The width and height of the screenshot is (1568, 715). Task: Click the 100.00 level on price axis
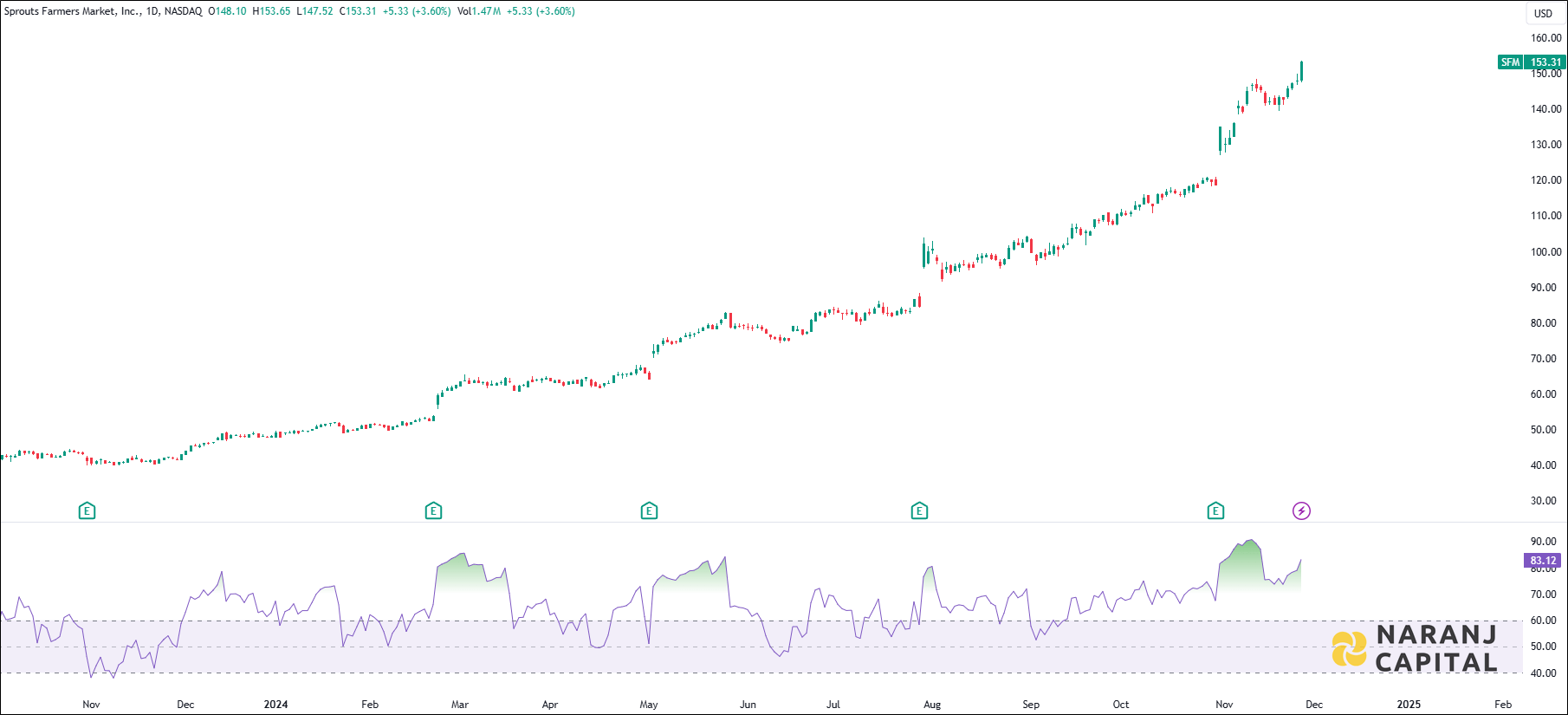pos(1545,252)
